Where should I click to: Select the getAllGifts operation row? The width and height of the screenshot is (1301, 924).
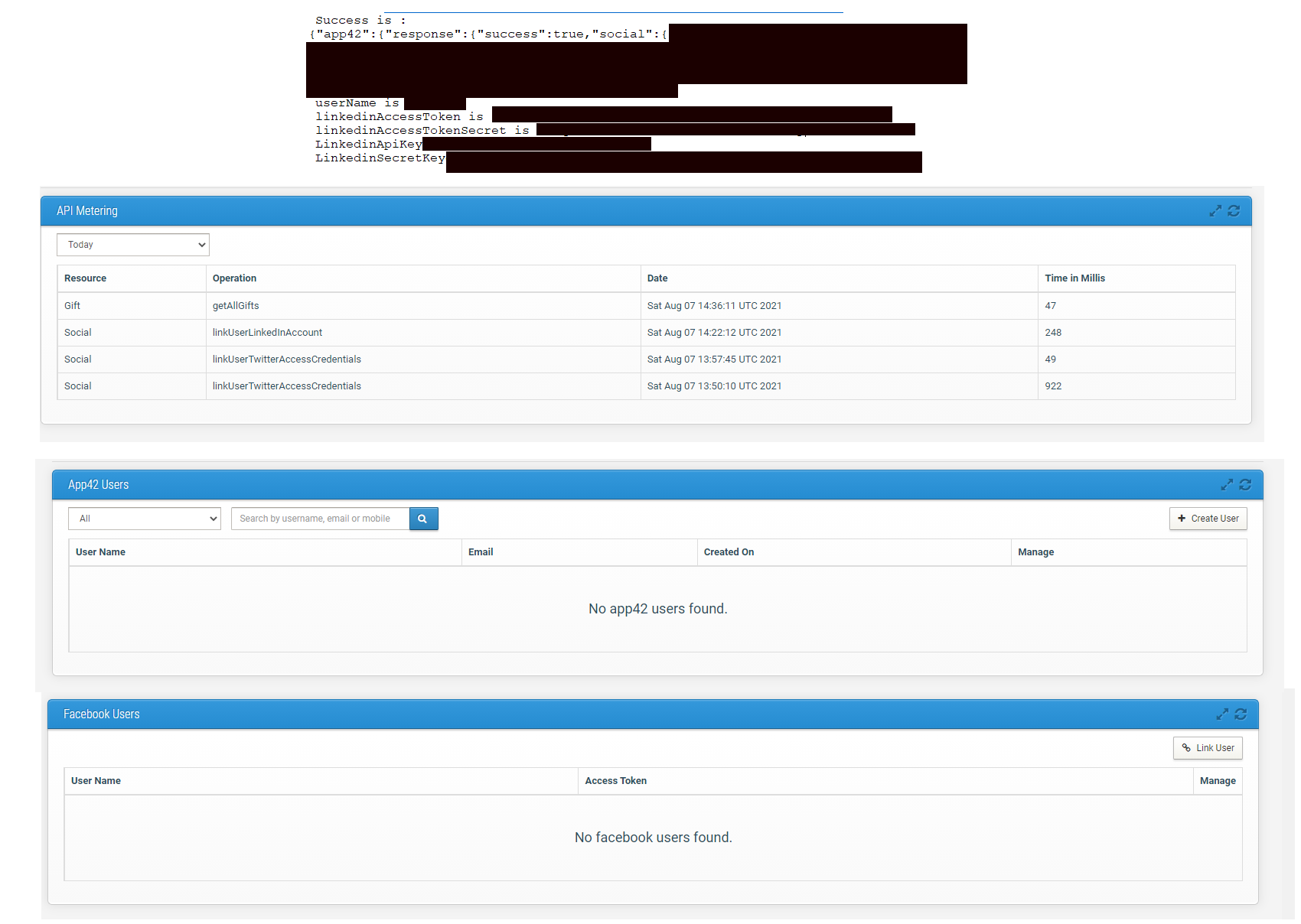[236, 306]
